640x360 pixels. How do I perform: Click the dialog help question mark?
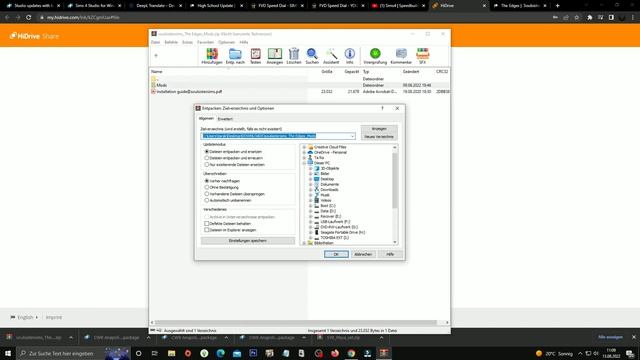coord(382,108)
